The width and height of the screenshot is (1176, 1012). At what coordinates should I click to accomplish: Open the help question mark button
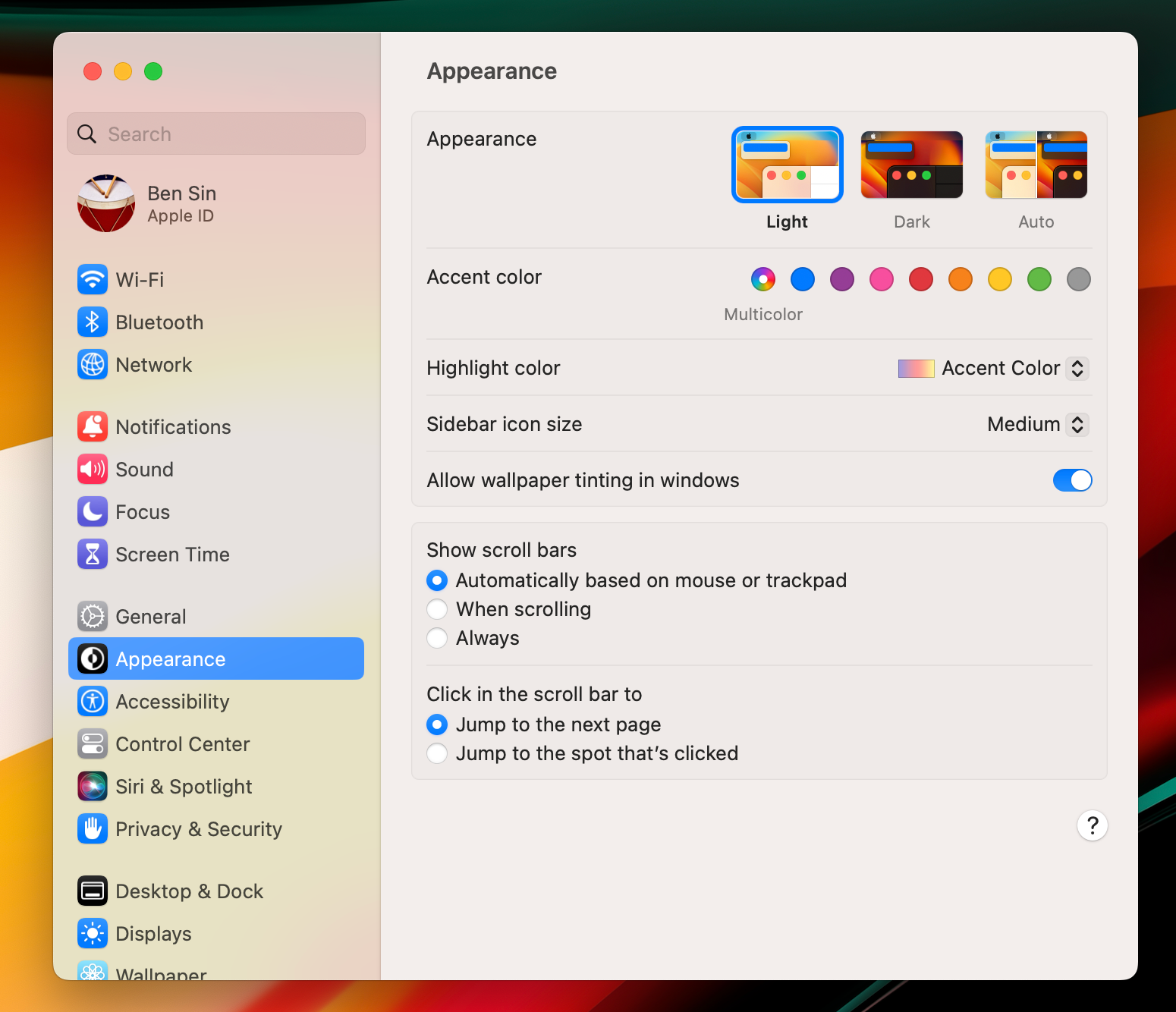pos(1093,825)
